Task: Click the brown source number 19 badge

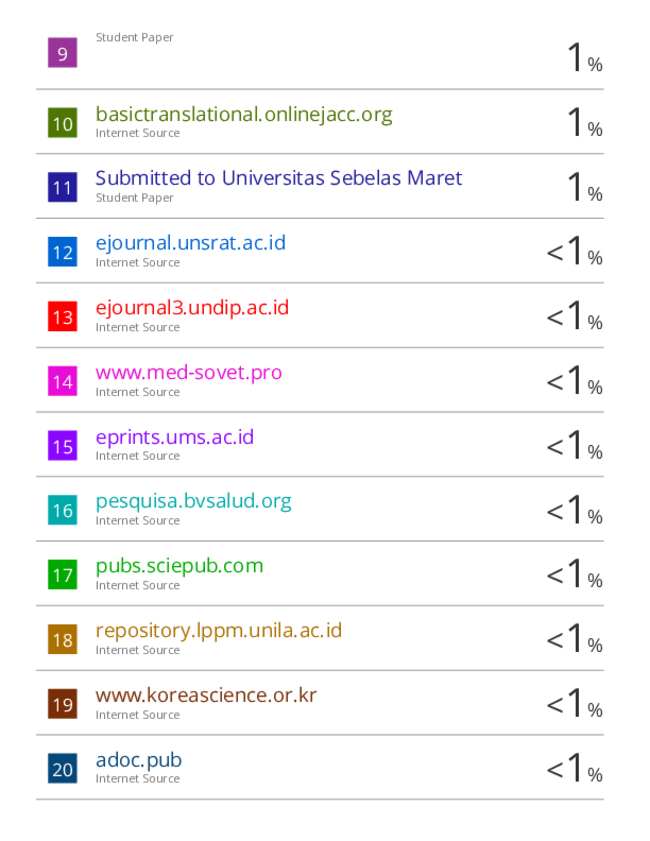Action: click(x=62, y=704)
